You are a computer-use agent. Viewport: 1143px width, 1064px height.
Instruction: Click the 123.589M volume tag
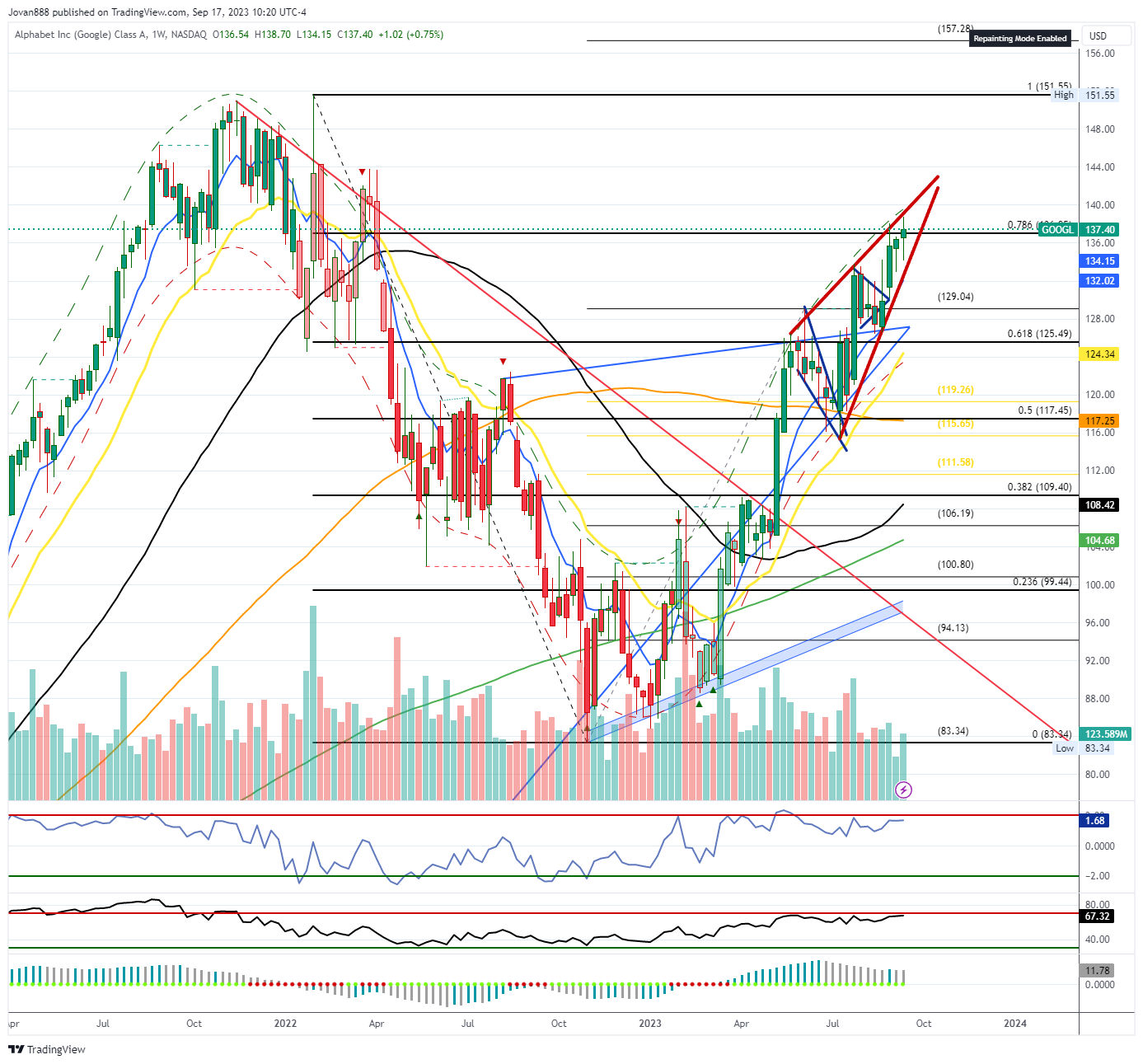click(1106, 734)
